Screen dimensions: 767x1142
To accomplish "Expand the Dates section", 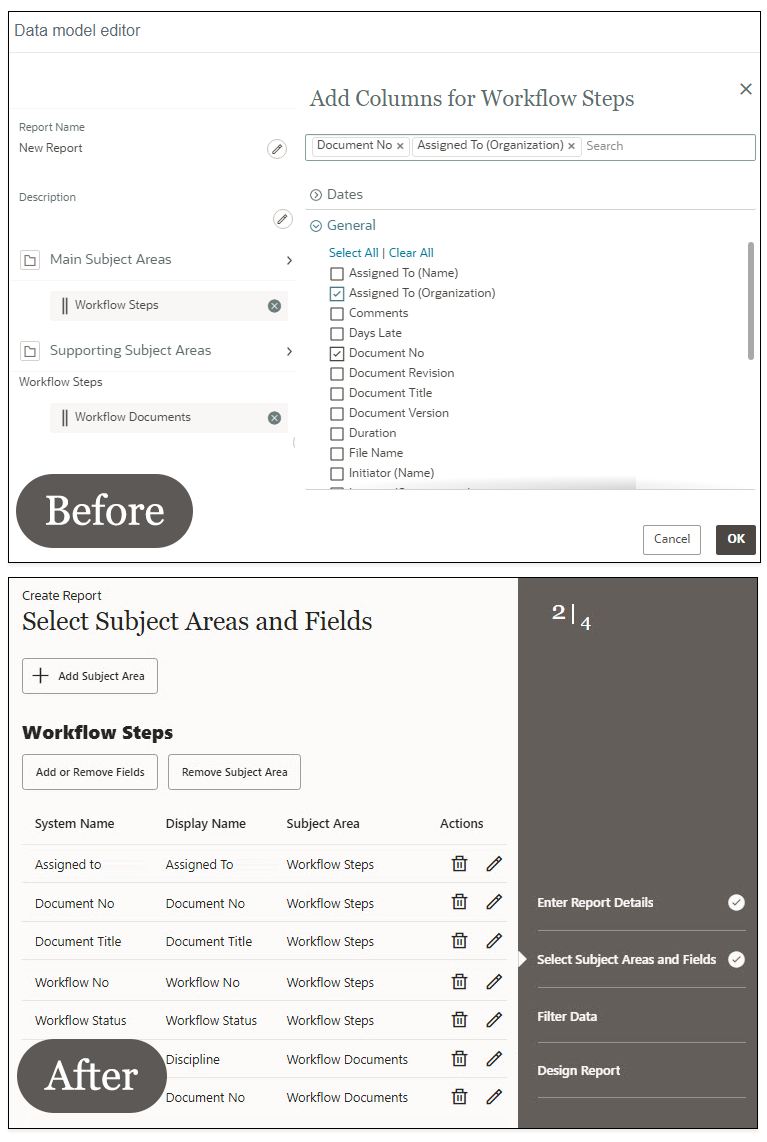I will click(x=316, y=195).
